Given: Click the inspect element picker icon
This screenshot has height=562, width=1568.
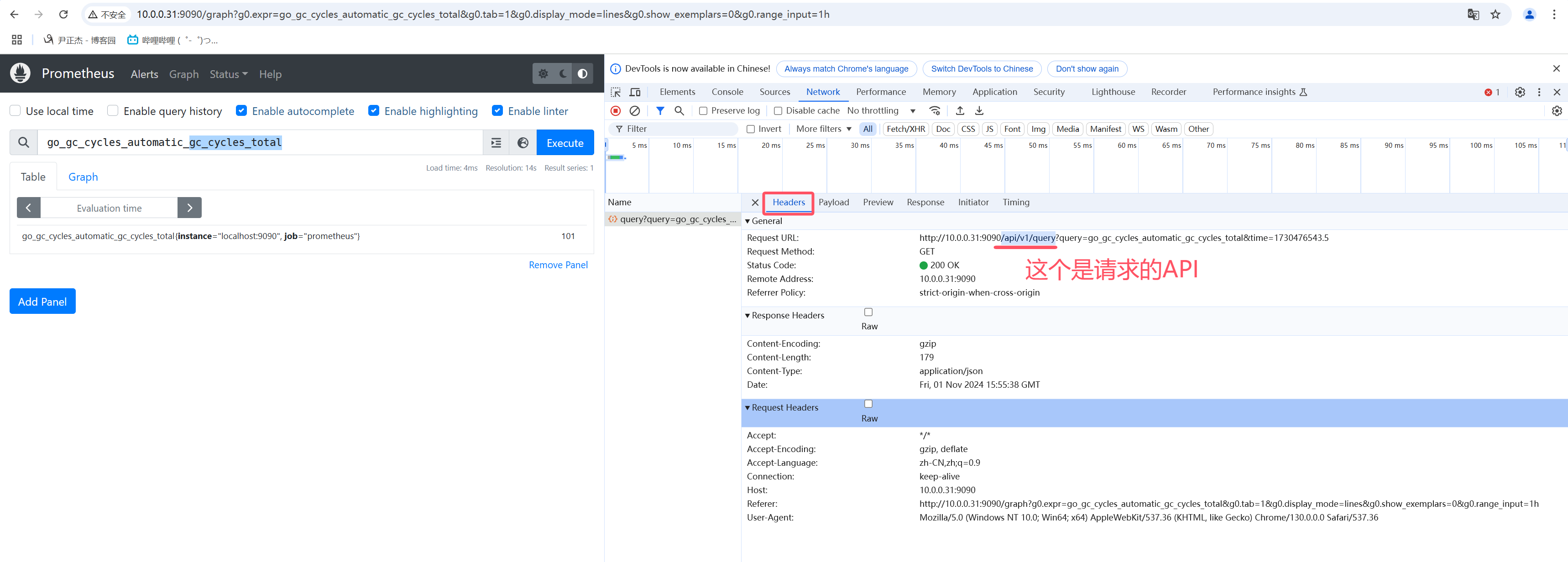Looking at the screenshot, I should (616, 92).
